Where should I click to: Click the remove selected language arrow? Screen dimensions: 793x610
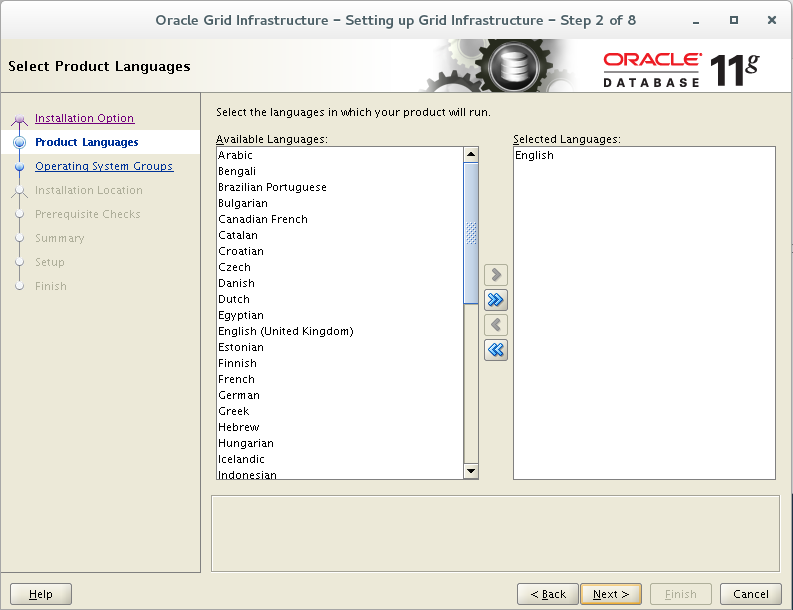(496, 325)
